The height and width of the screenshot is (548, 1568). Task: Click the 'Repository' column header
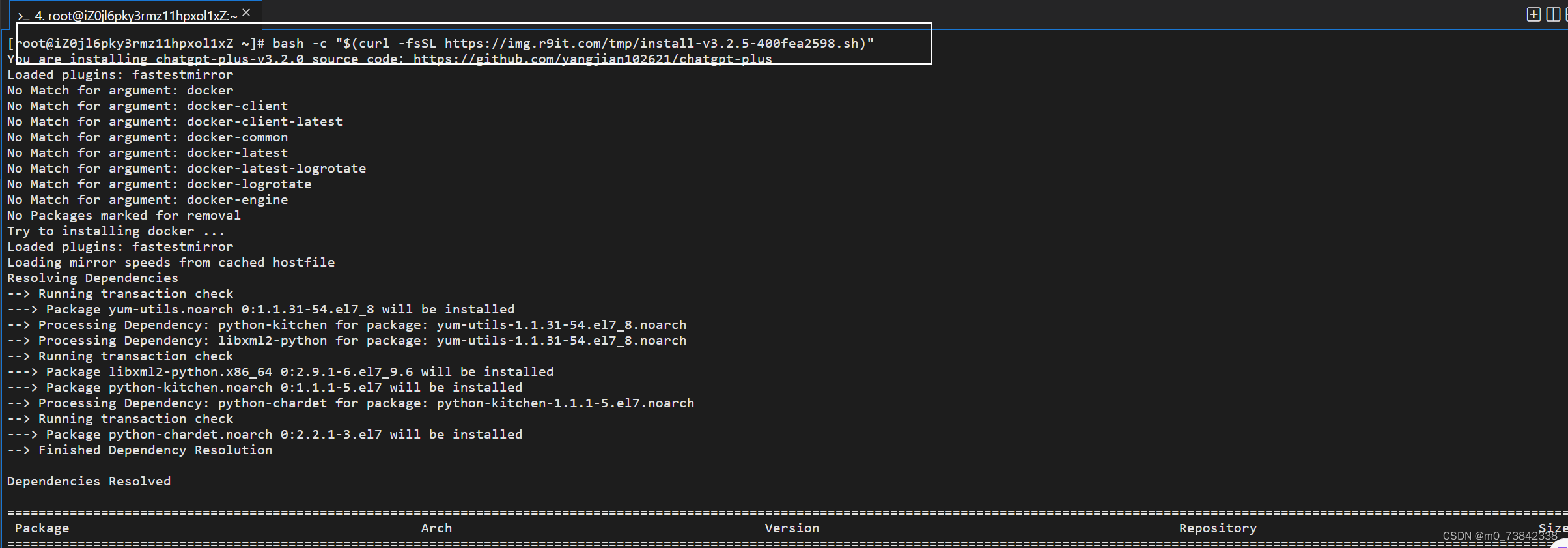(1218, 528)
